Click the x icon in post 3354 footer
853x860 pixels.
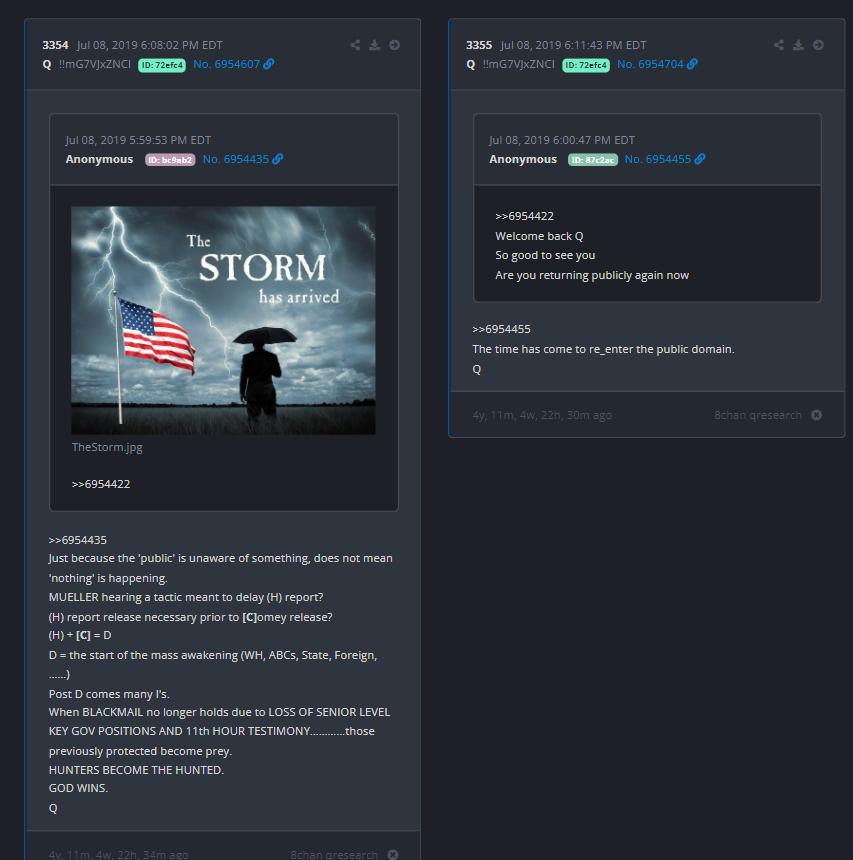click(x=393, y=855)
